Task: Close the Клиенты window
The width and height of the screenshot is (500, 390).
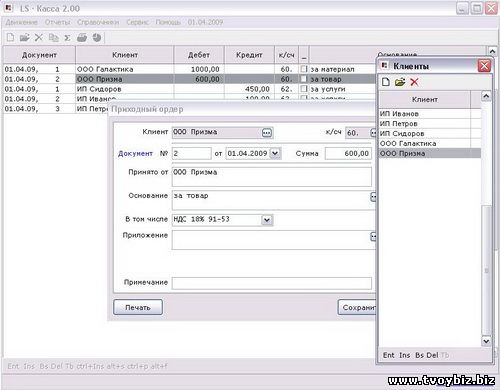Action: [484, 66]
